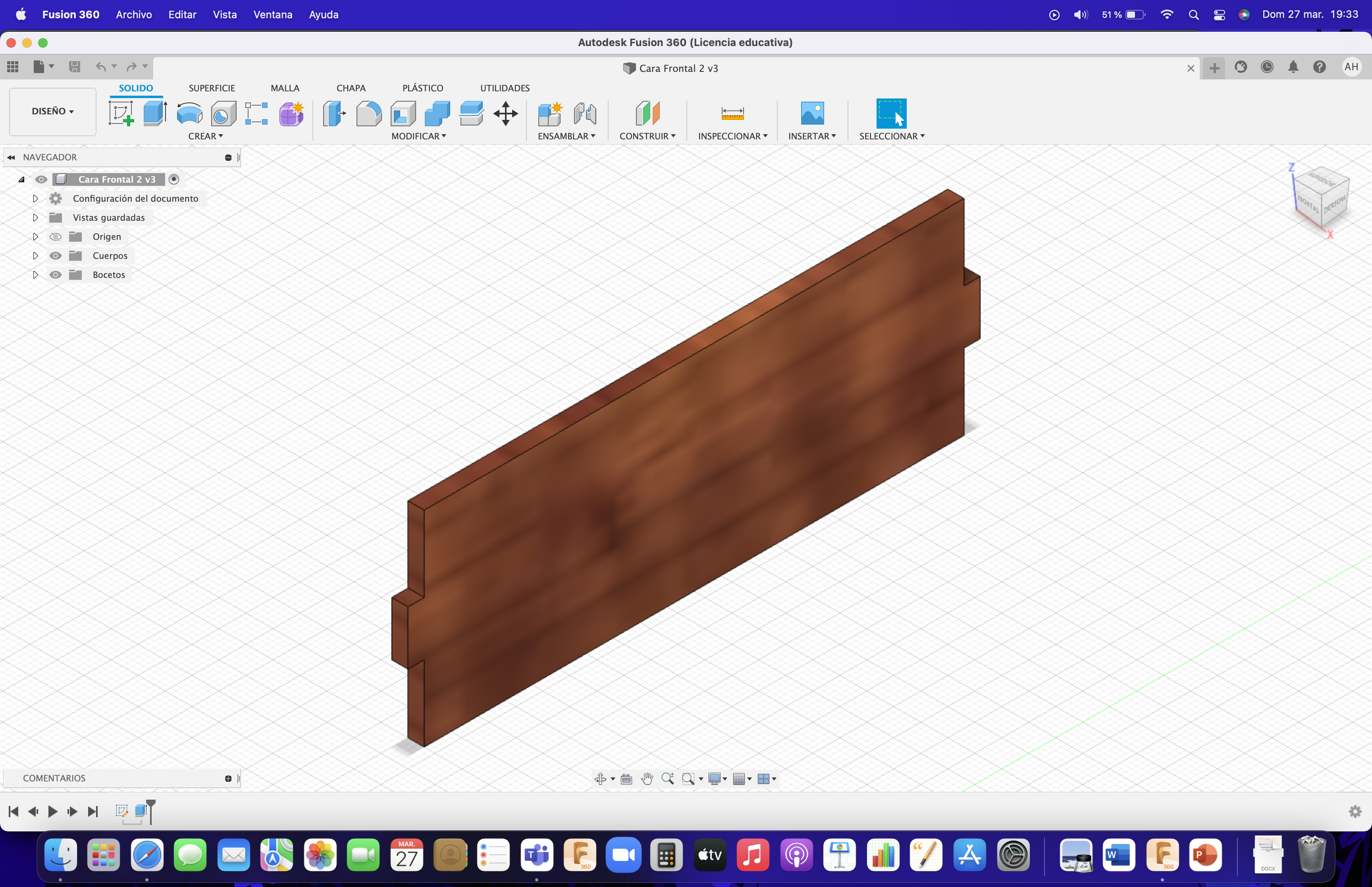The width and height of the screenshot is (1372, 887).
Task: Toggle visibility of Origen folder
Action: point(55,236)
